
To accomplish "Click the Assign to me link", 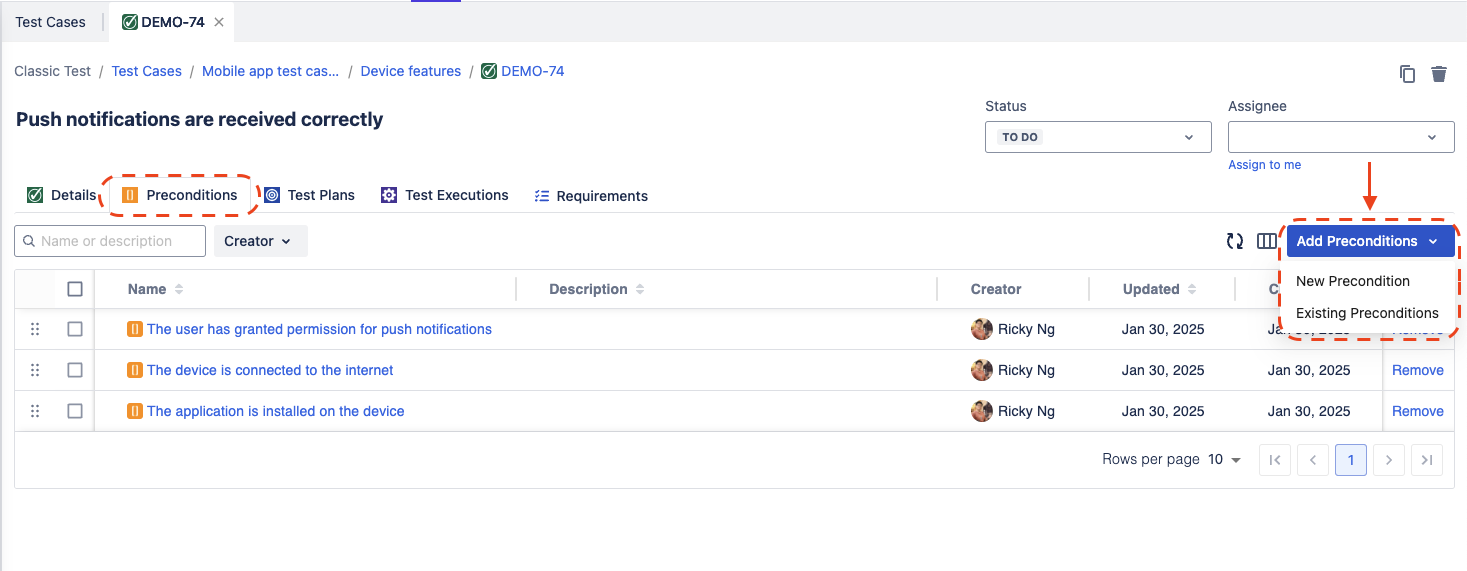I will (x=1264, y=165).
